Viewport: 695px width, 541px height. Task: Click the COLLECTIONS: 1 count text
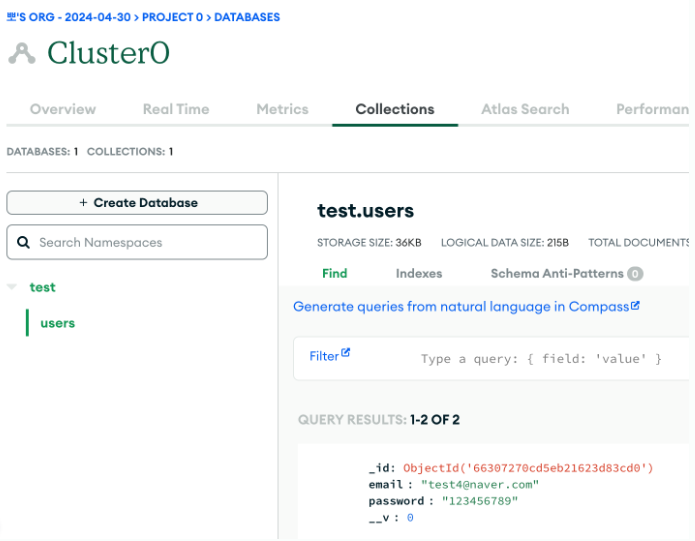130,152
